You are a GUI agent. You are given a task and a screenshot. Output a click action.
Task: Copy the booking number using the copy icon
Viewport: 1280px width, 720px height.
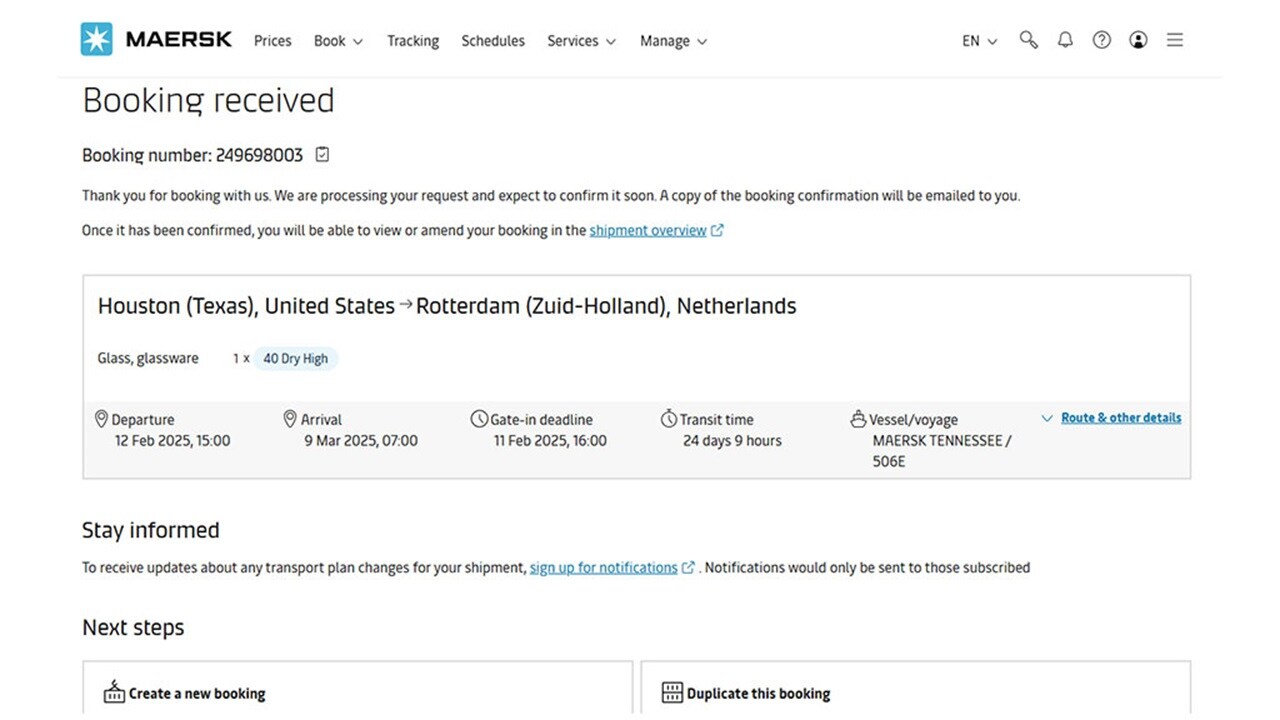point(321,154)
